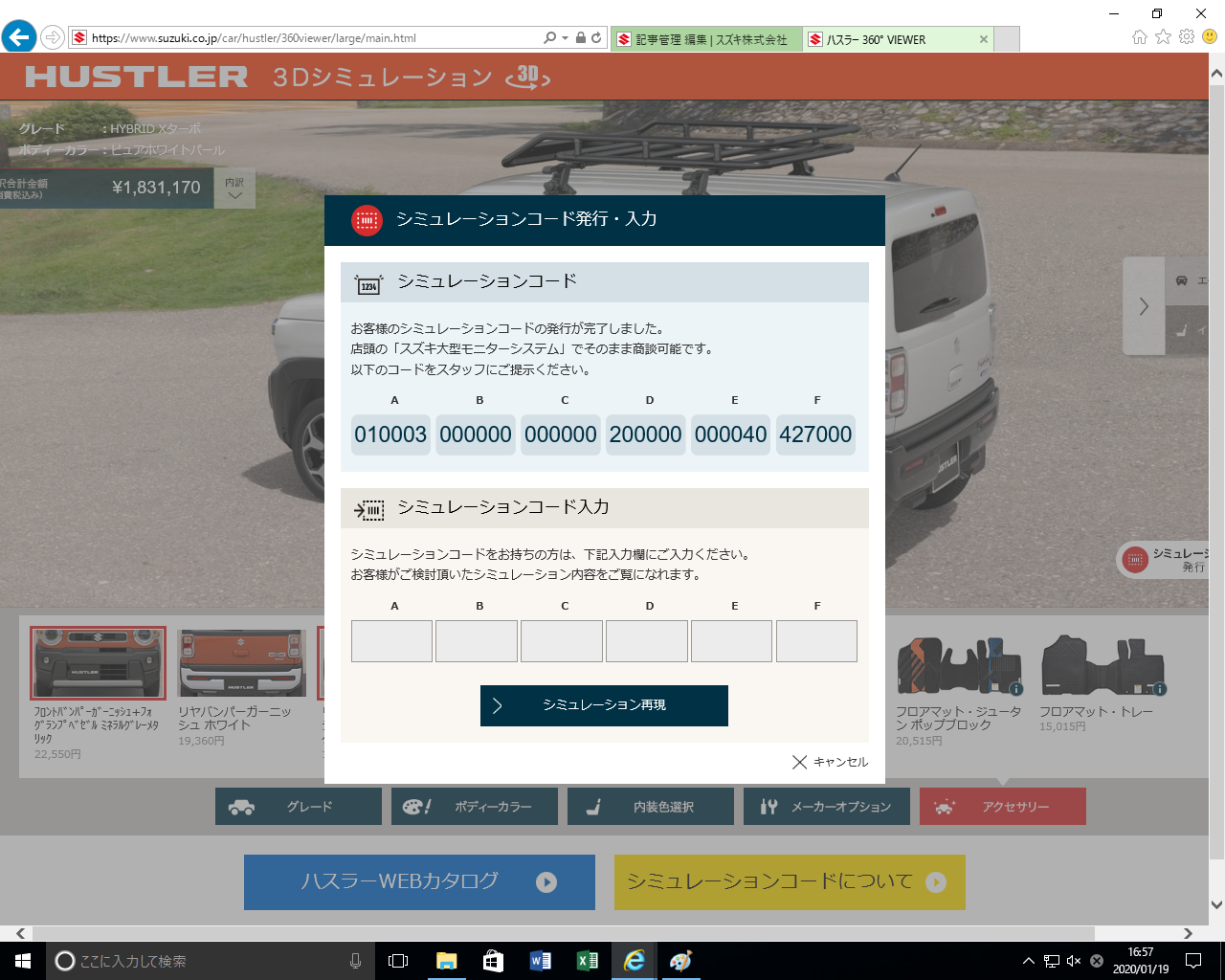Open the Windows Start menu
This screenshot has height=980, width=1225.
point(23,961)
